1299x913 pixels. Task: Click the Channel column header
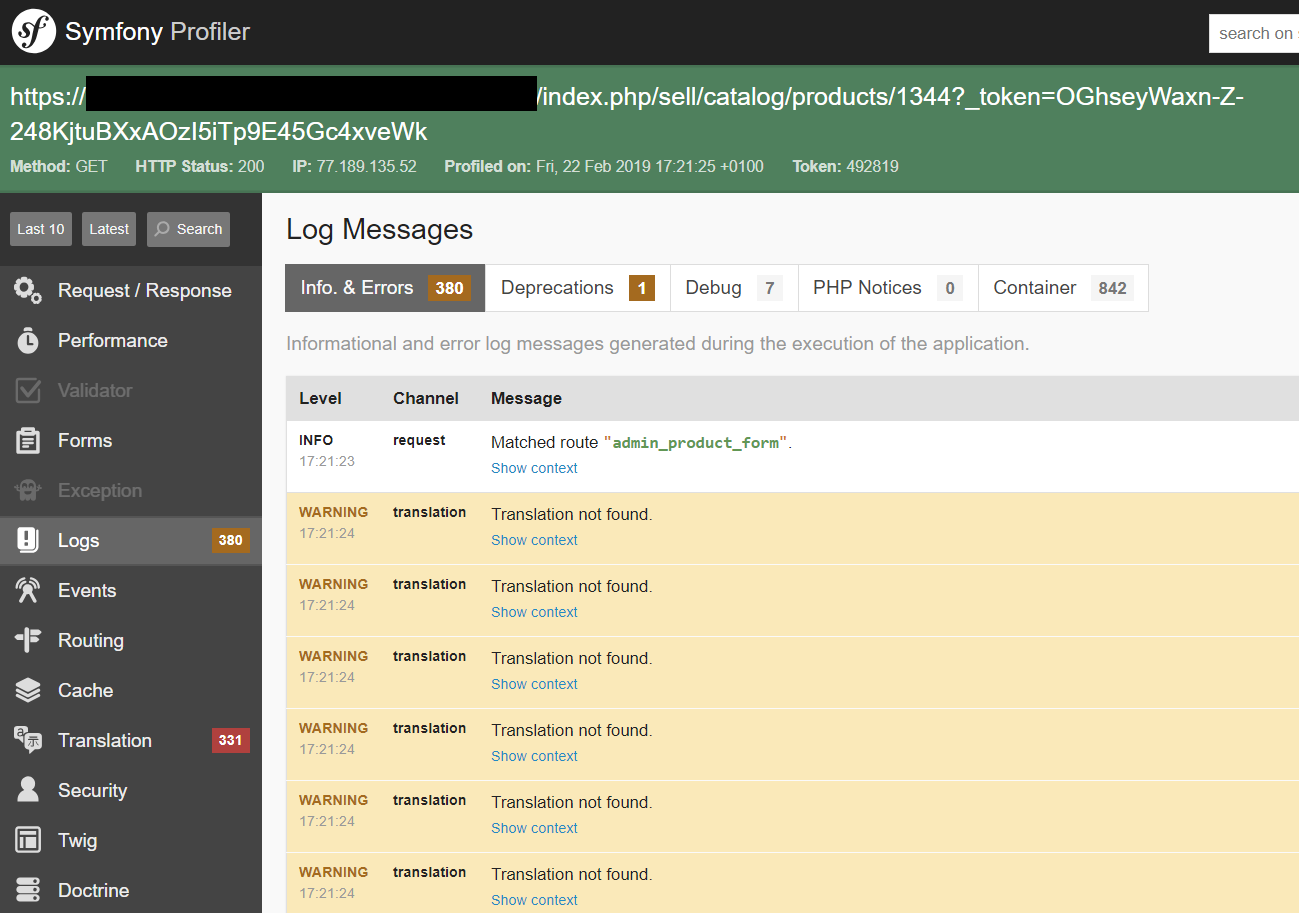[426, 398]
